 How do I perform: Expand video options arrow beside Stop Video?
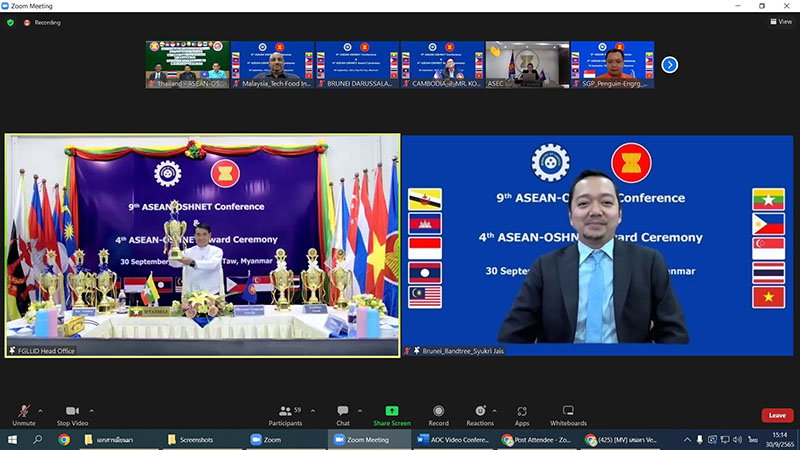pos(92,409)
